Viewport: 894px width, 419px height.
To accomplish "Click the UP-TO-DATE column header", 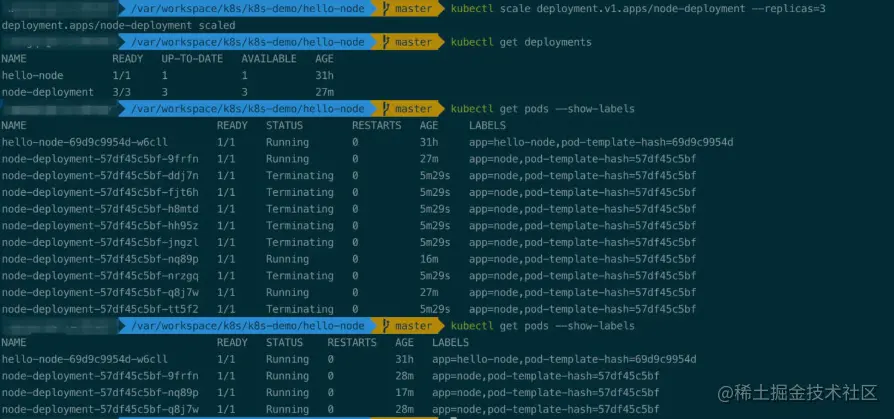I will tap(192, 59).
